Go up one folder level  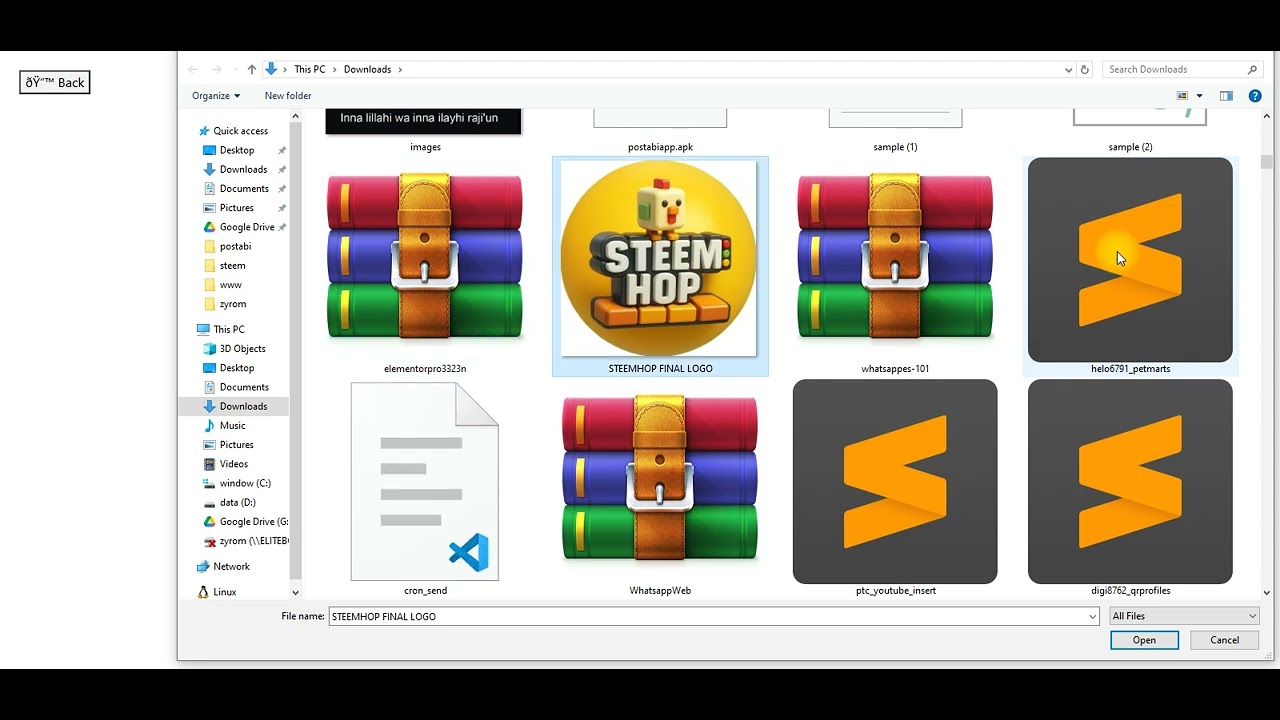point(251,69)
